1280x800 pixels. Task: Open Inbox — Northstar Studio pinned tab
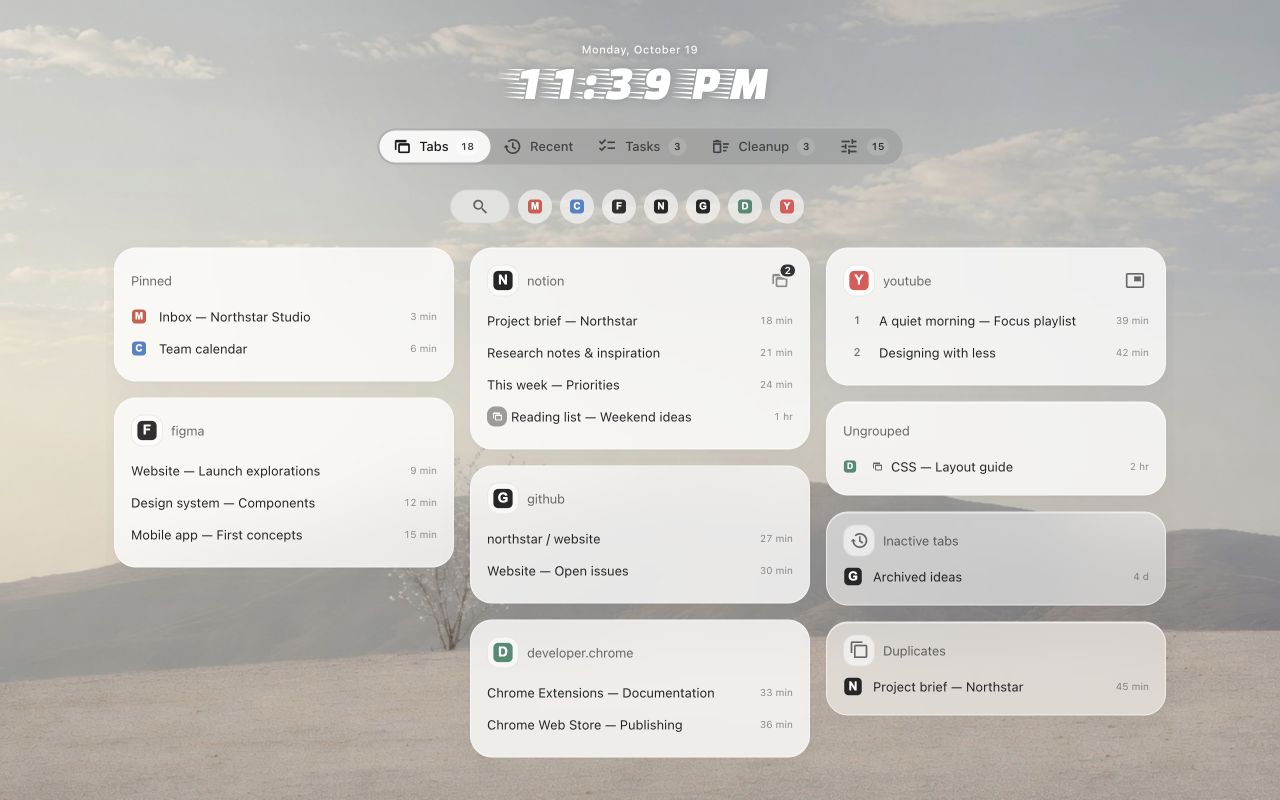click(284, 317)
